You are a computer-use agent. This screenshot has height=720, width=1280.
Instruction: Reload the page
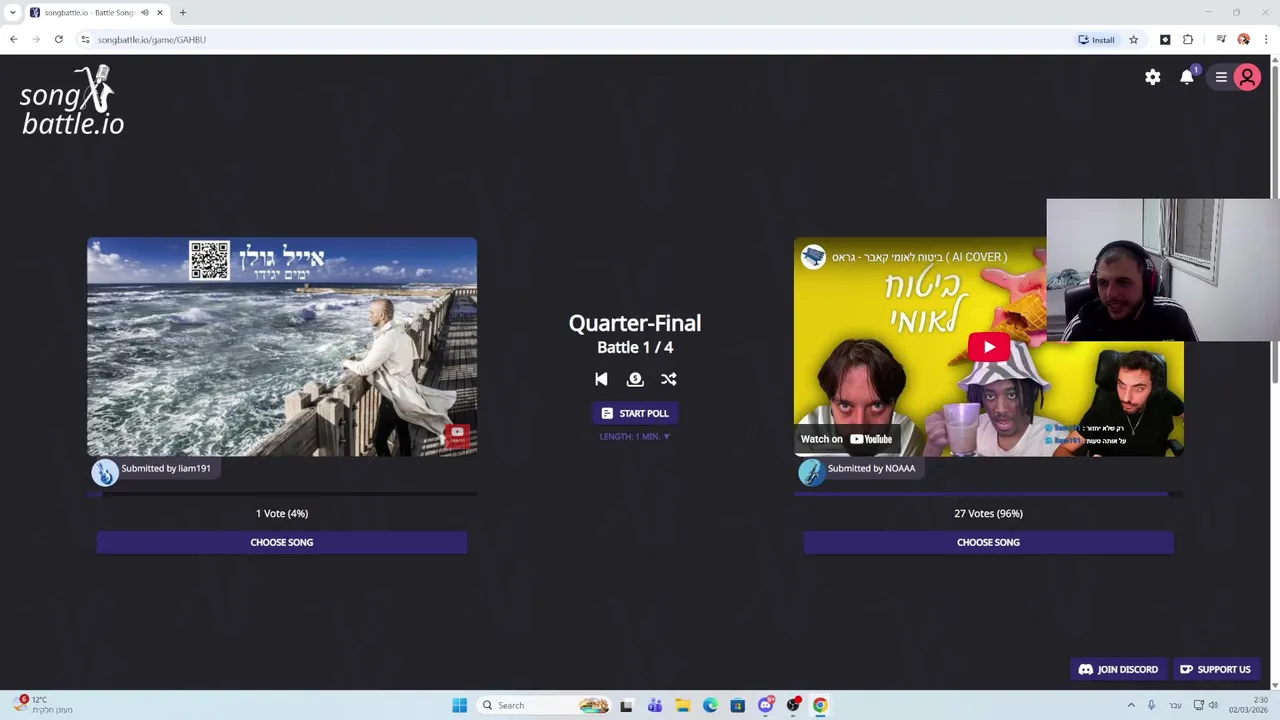[59, 40]
